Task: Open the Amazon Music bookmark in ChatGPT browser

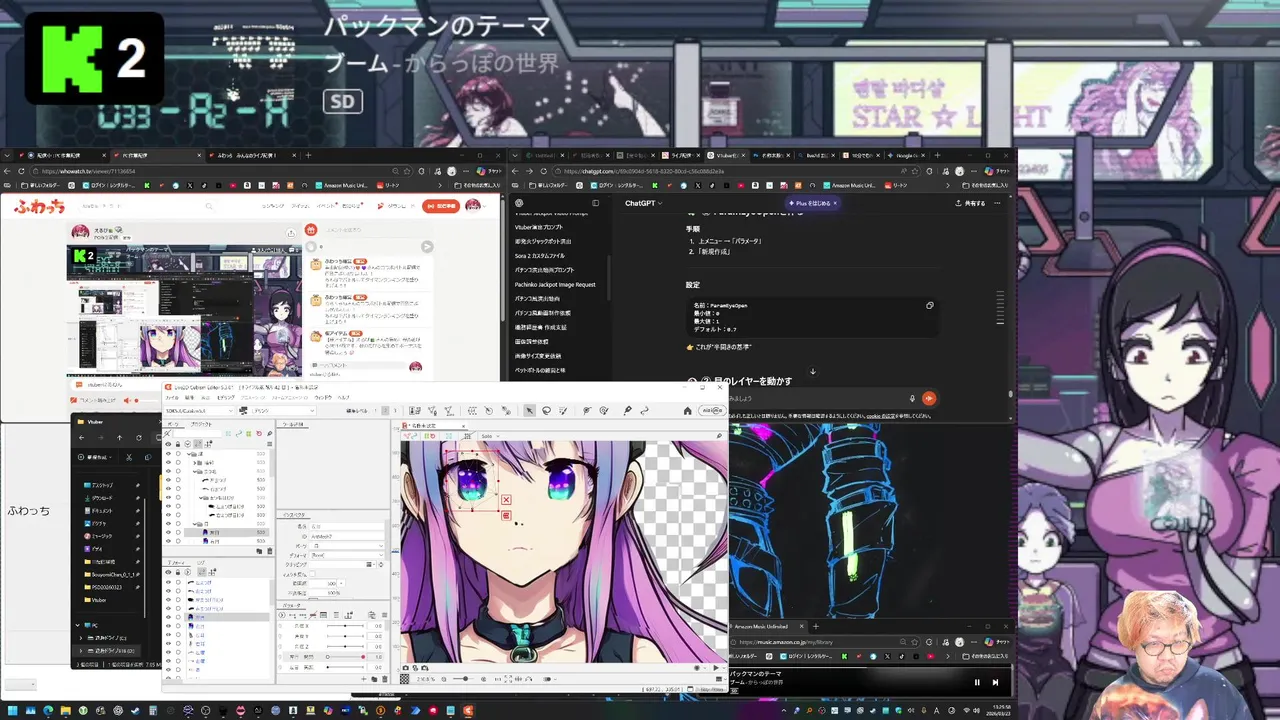Action: (850, 185)
